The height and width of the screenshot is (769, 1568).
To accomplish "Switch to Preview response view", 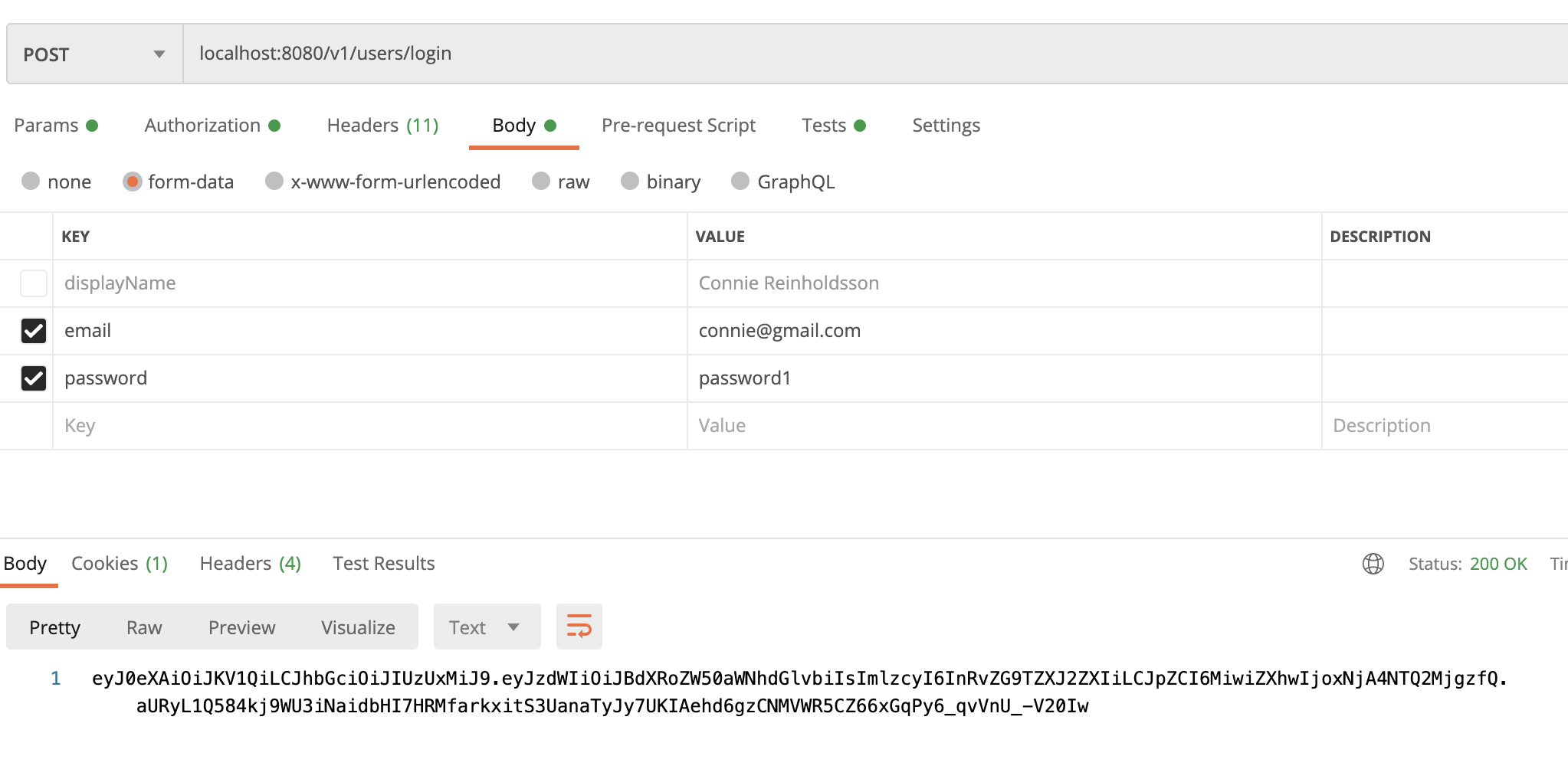I will (x=241, y=627).
